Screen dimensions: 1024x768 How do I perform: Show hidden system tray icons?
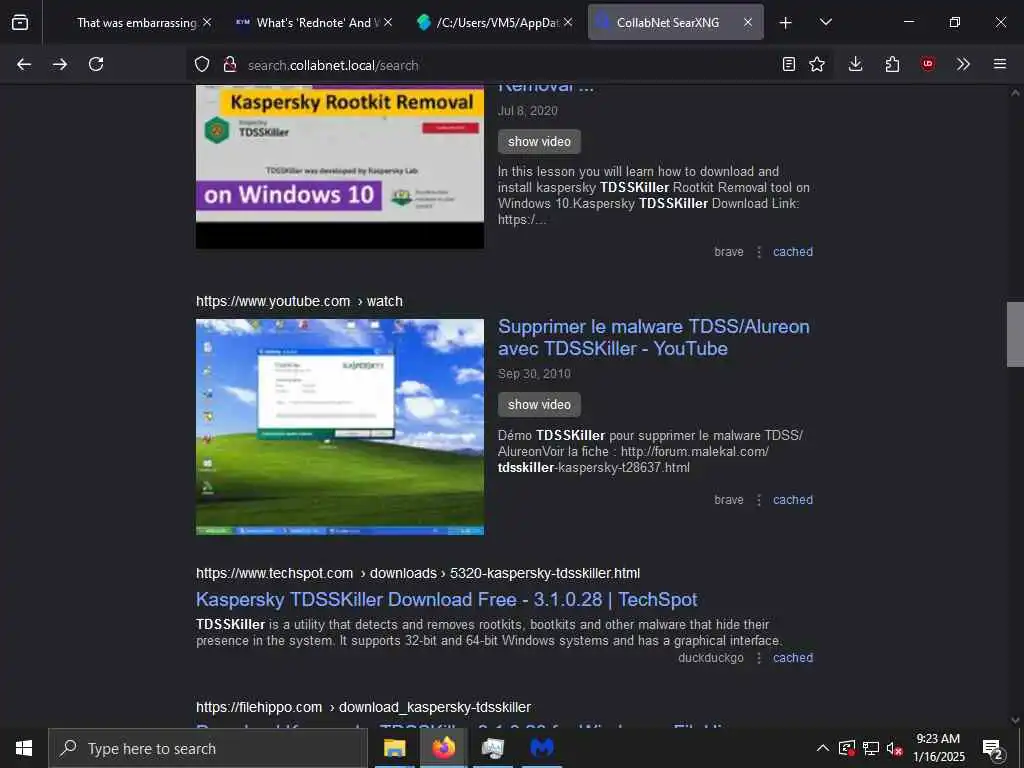pos(823,748)
